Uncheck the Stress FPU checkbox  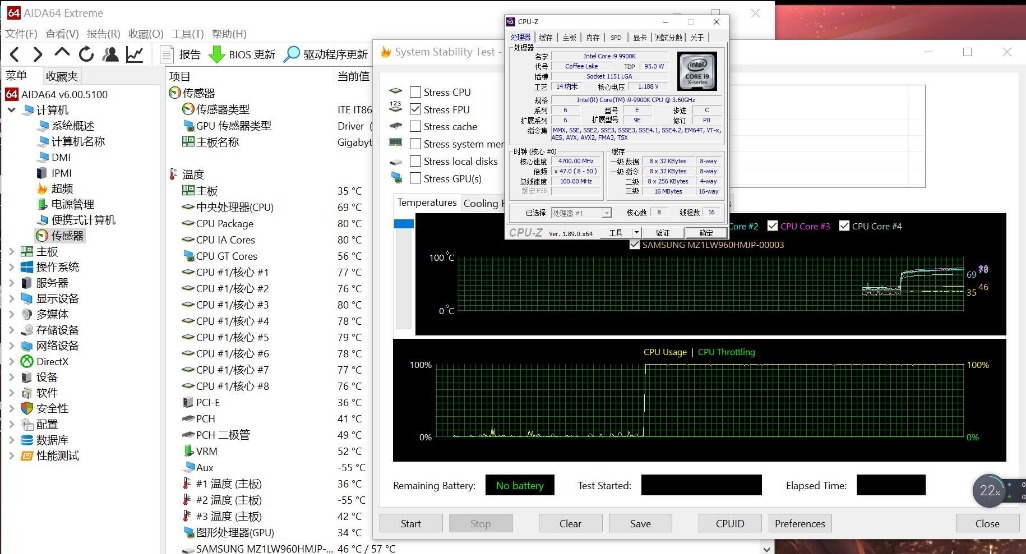point(416,109)
